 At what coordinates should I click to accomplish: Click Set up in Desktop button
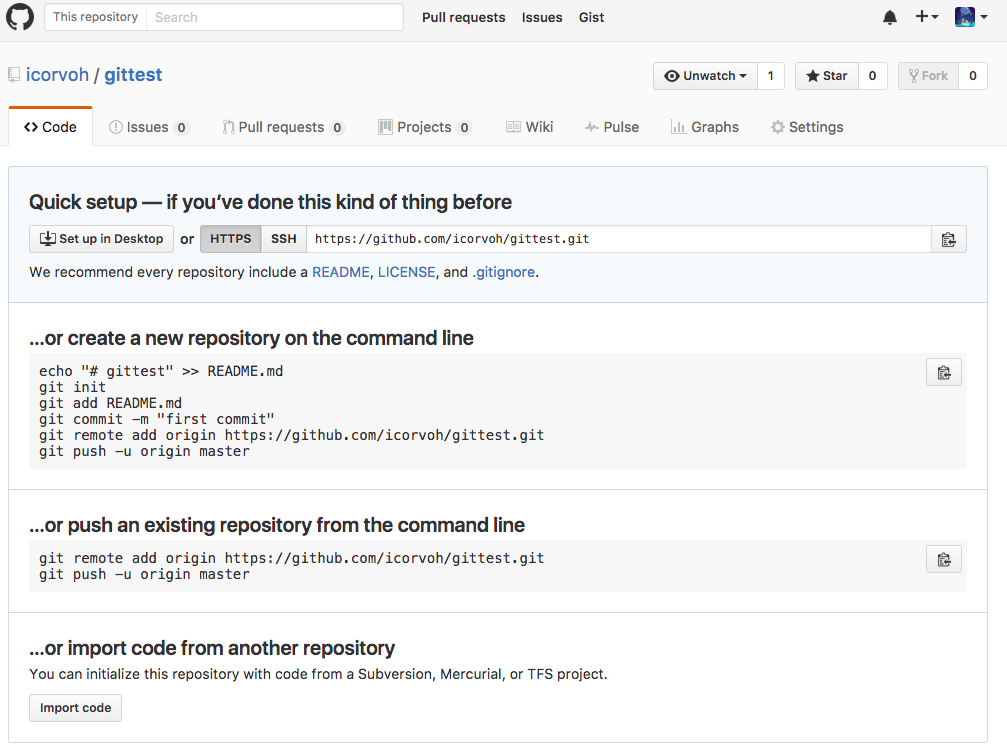tap(101, 239)
